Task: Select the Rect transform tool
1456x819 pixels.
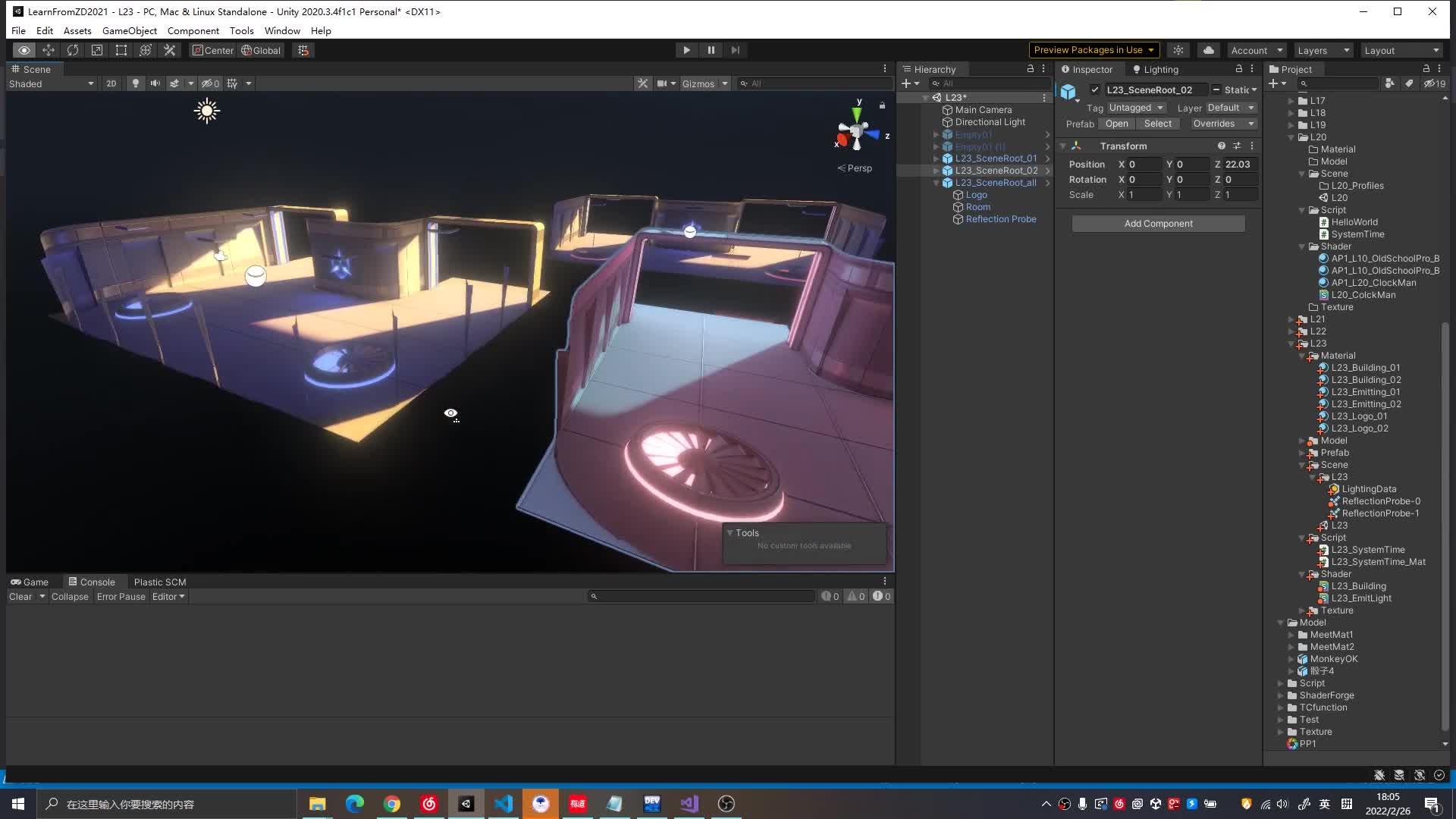Action: point(121,50)
